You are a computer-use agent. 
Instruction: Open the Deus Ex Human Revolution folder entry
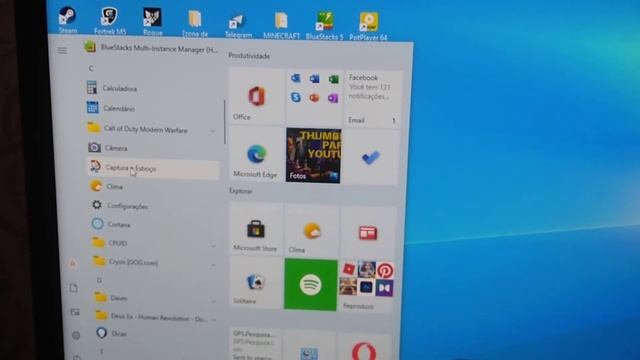(158, 317)
